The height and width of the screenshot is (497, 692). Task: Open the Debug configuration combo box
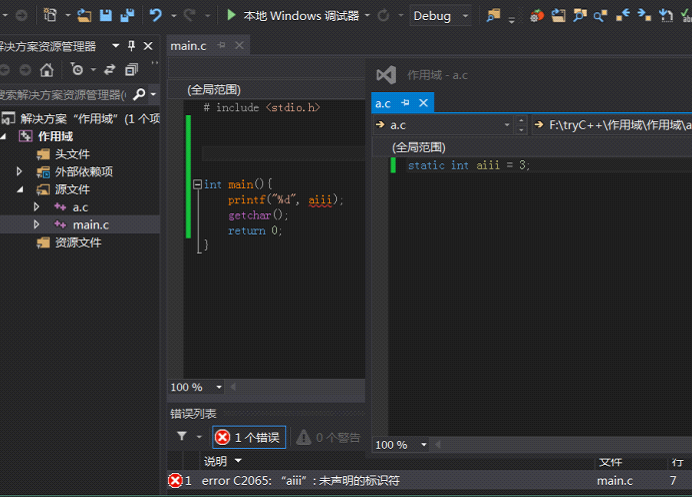[x=440, y=16]
